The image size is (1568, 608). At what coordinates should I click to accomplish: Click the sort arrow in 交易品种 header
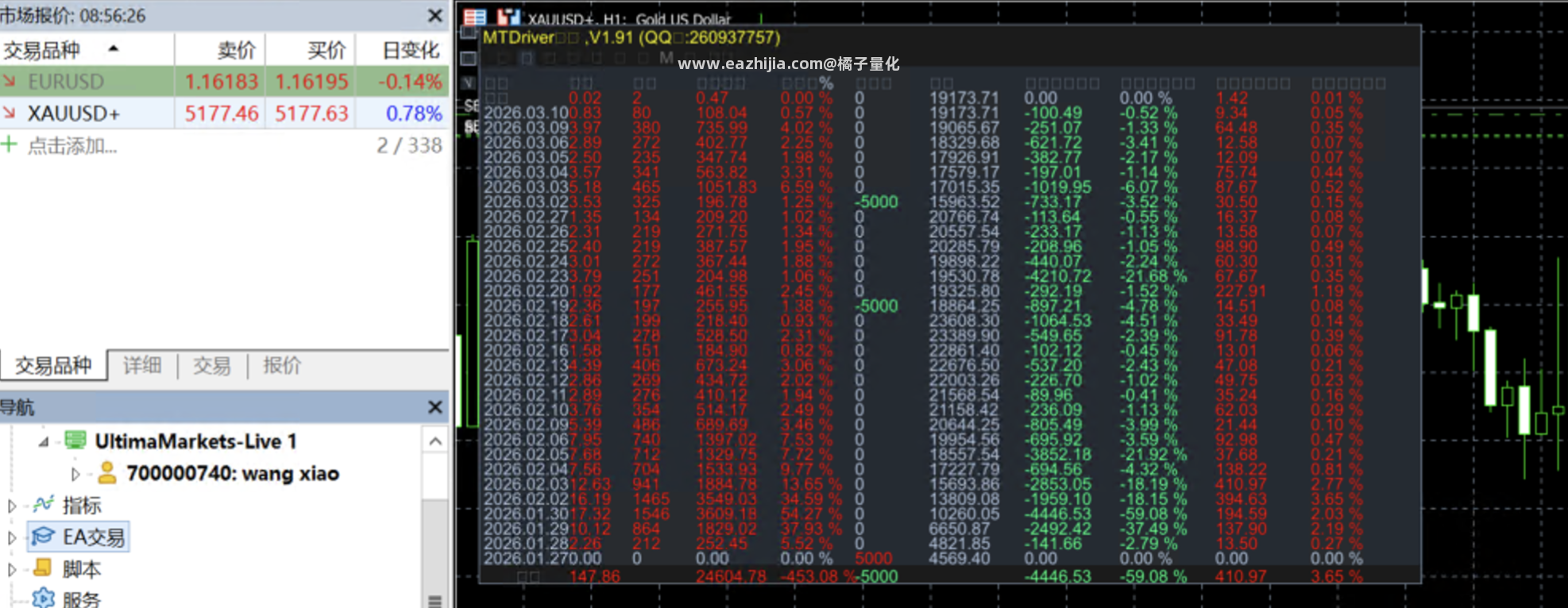114,48
